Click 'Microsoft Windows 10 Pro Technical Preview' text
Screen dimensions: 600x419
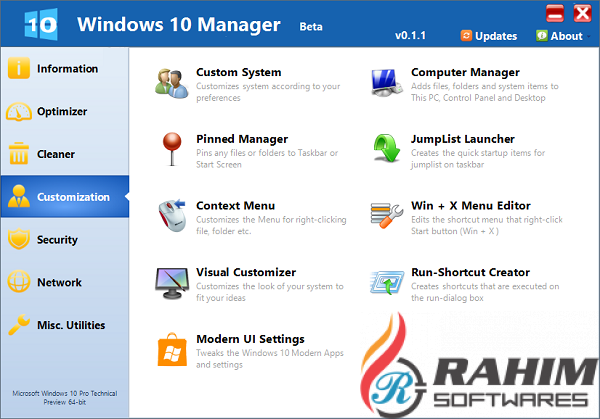click(65, 398)
